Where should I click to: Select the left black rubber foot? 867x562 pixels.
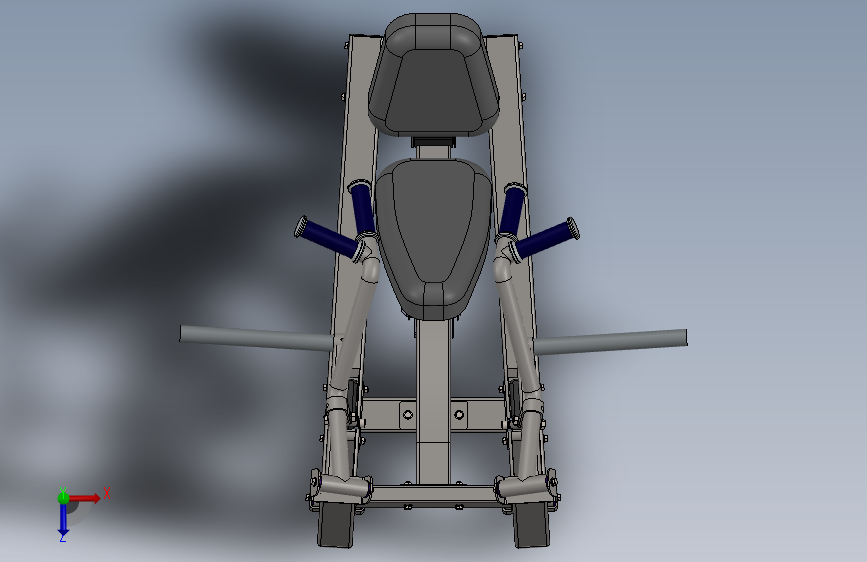pos(336,526)
